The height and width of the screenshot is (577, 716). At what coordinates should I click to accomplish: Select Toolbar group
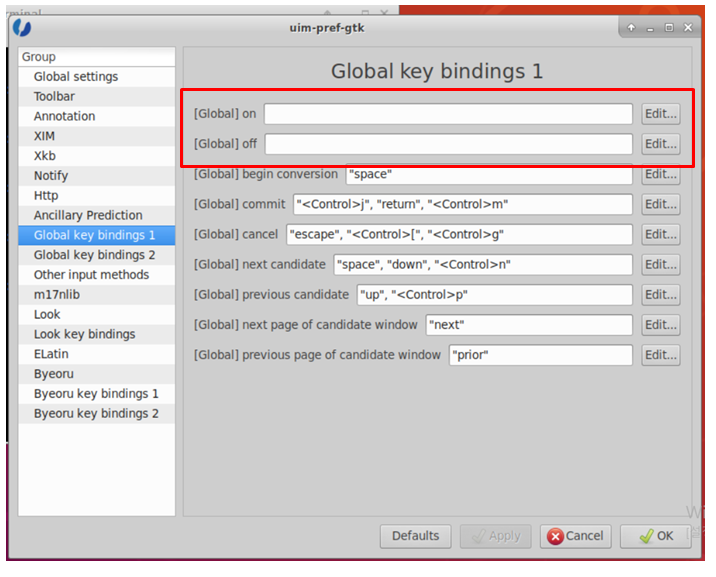[x=96, y=96]
